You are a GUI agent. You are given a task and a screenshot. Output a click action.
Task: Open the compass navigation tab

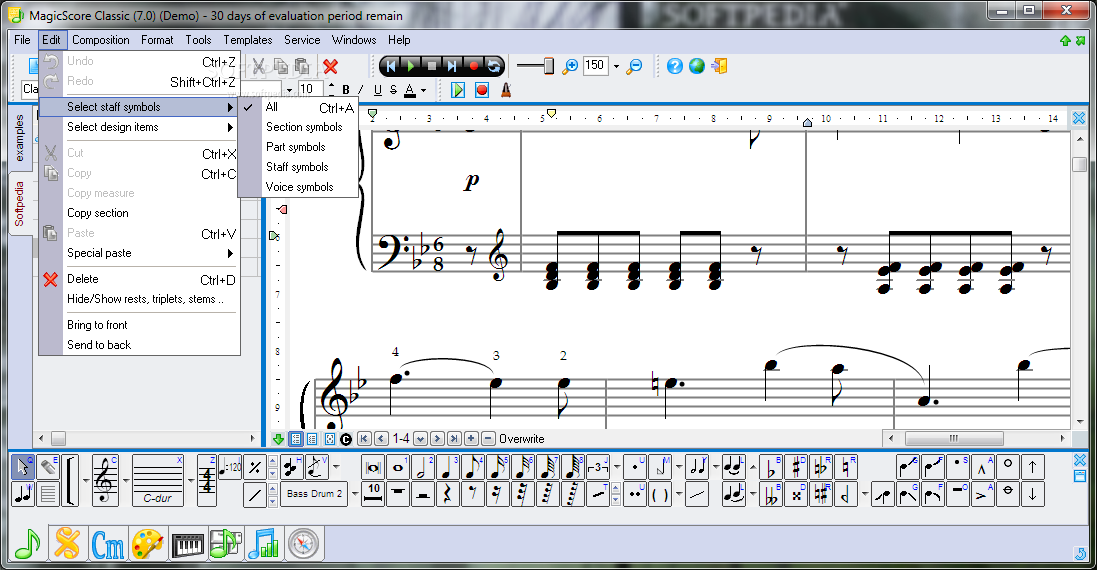303,544
